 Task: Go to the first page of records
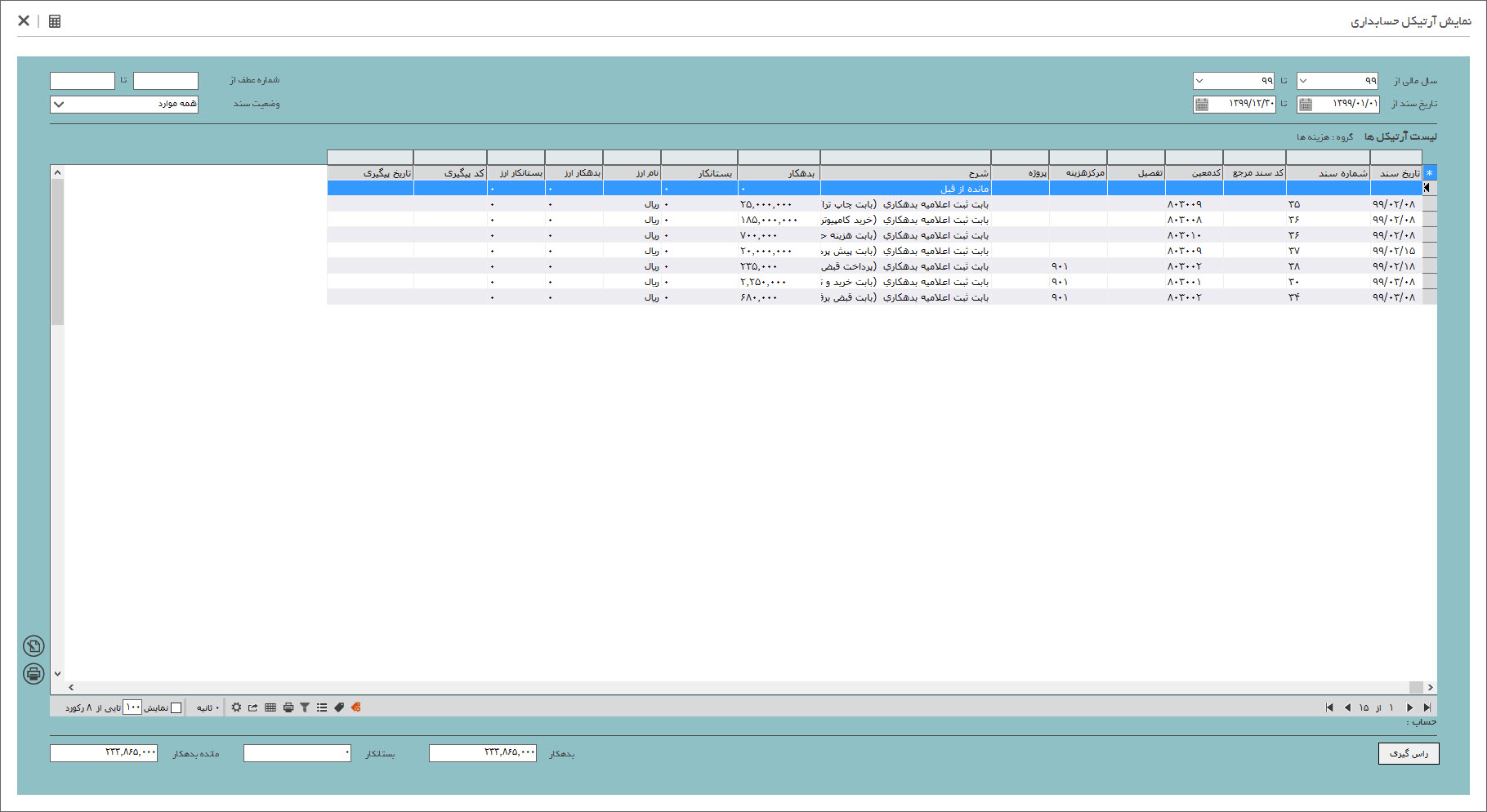pos(1329,707)
